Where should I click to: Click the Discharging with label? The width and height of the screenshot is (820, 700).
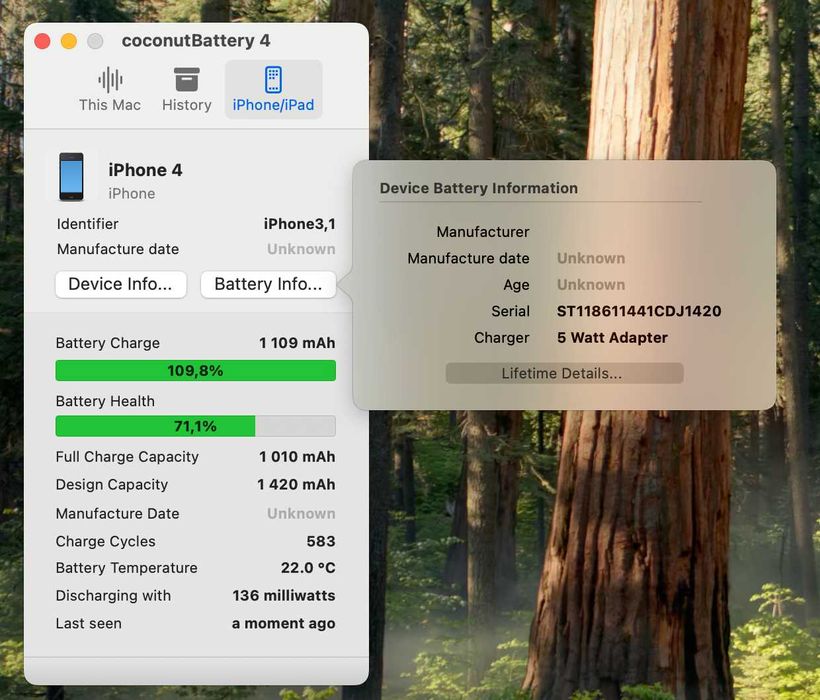[113, 595]
